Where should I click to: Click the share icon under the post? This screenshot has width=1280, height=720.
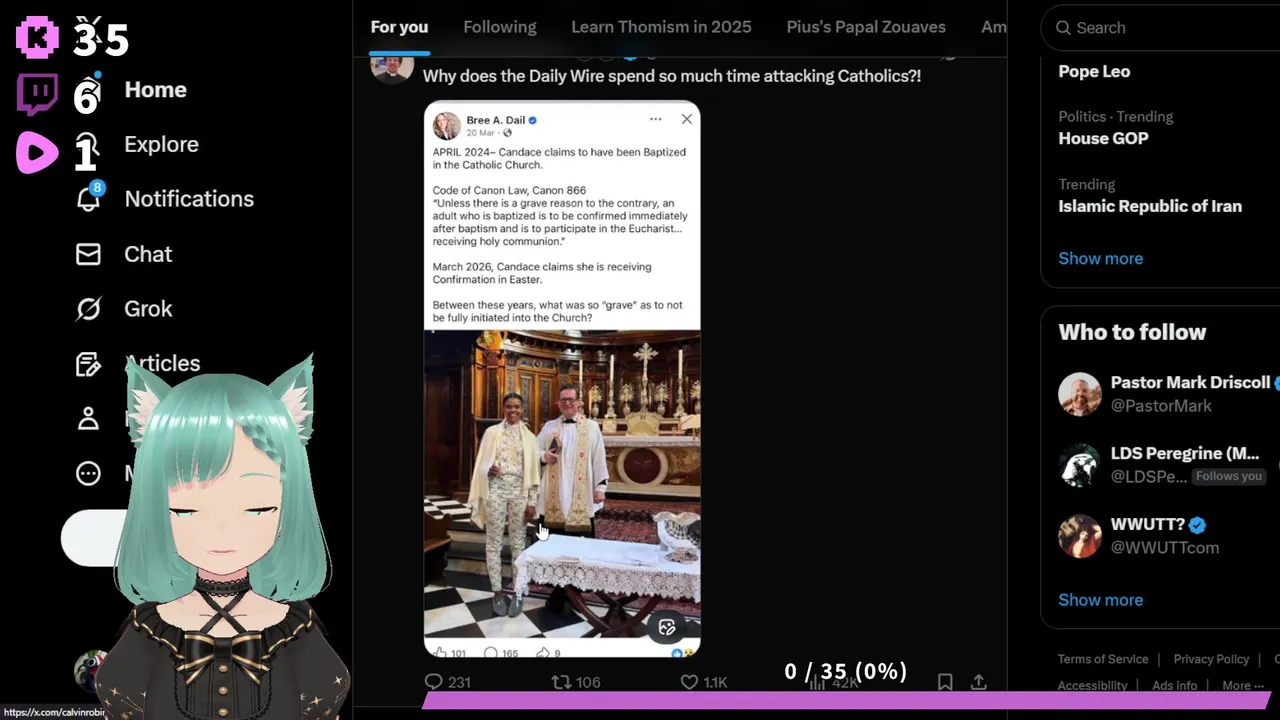coord(979,682)
